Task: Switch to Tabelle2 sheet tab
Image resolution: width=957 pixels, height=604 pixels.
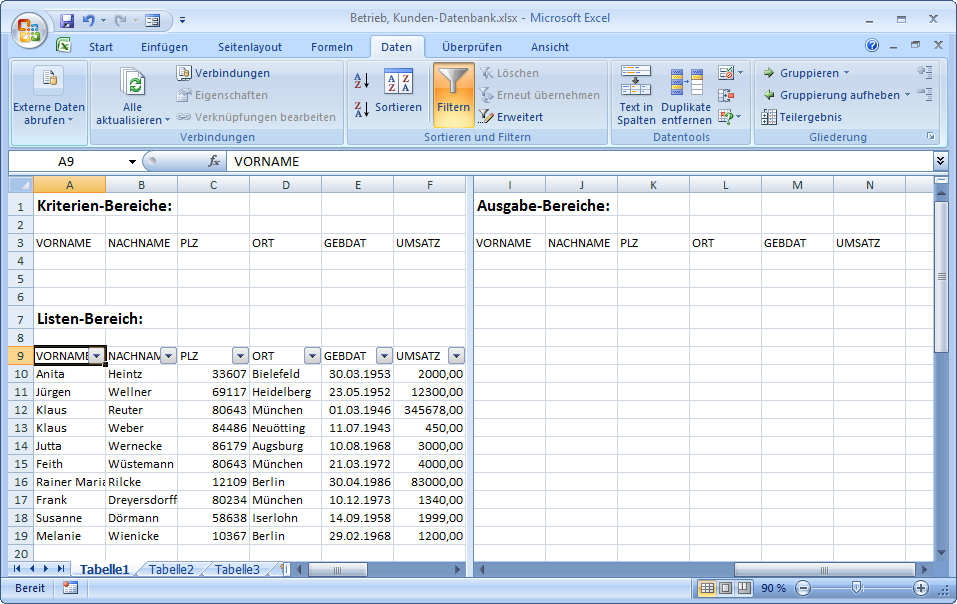Action: [x=171, y=570]
